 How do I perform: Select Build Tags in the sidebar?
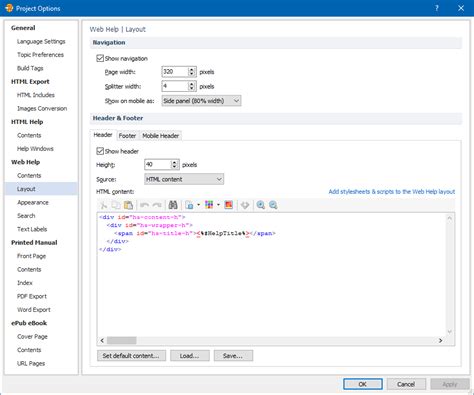(30, 68)
